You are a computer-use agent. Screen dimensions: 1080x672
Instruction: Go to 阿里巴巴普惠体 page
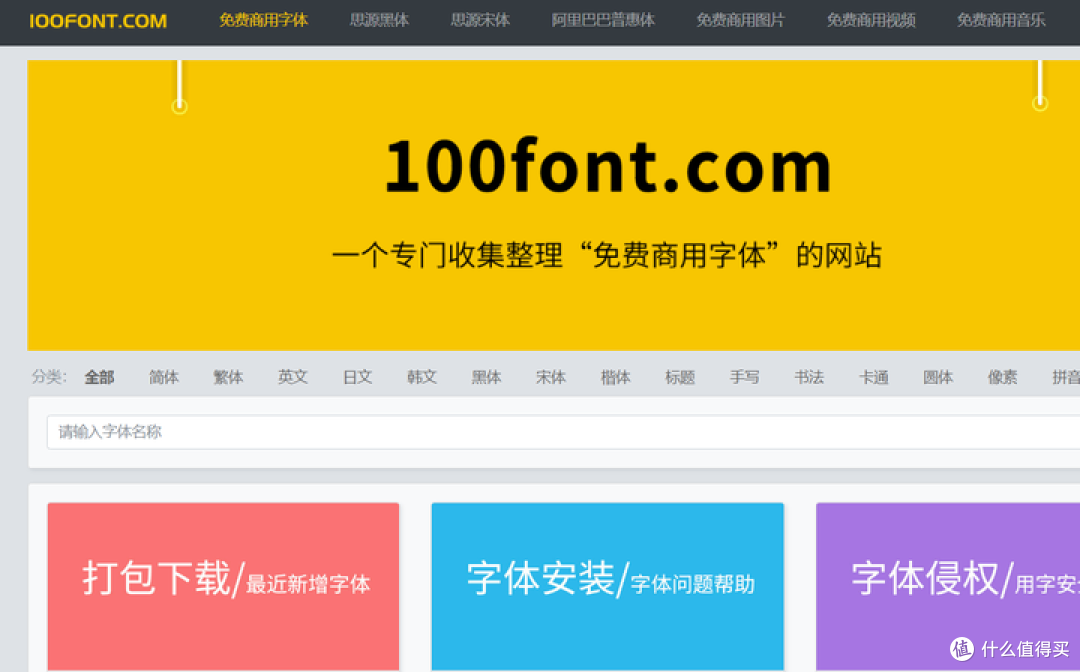tap(603, 21)
